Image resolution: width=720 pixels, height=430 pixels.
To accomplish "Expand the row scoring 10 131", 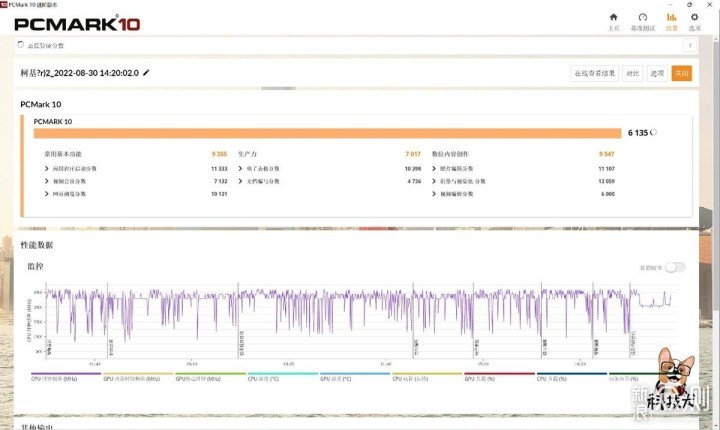I will click(x=46, y=194).
